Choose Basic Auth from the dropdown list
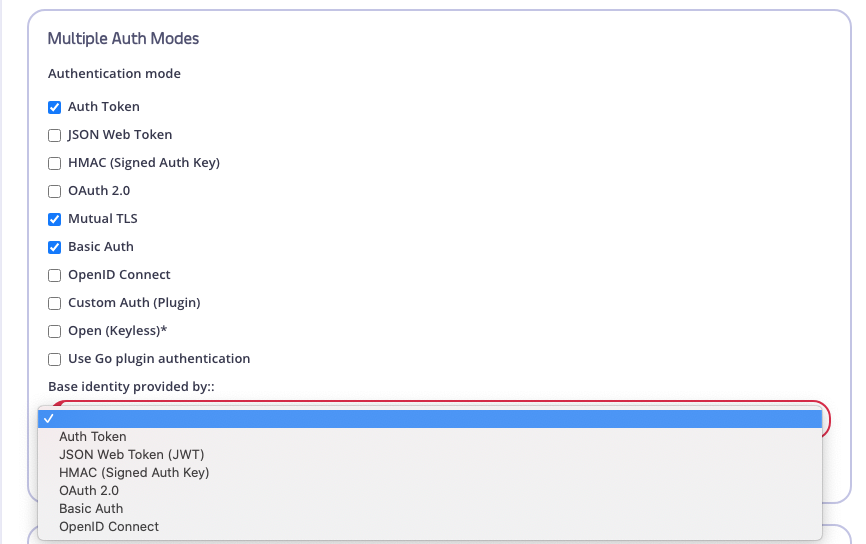This screenshot has width=866, height=544. point(91,509)
